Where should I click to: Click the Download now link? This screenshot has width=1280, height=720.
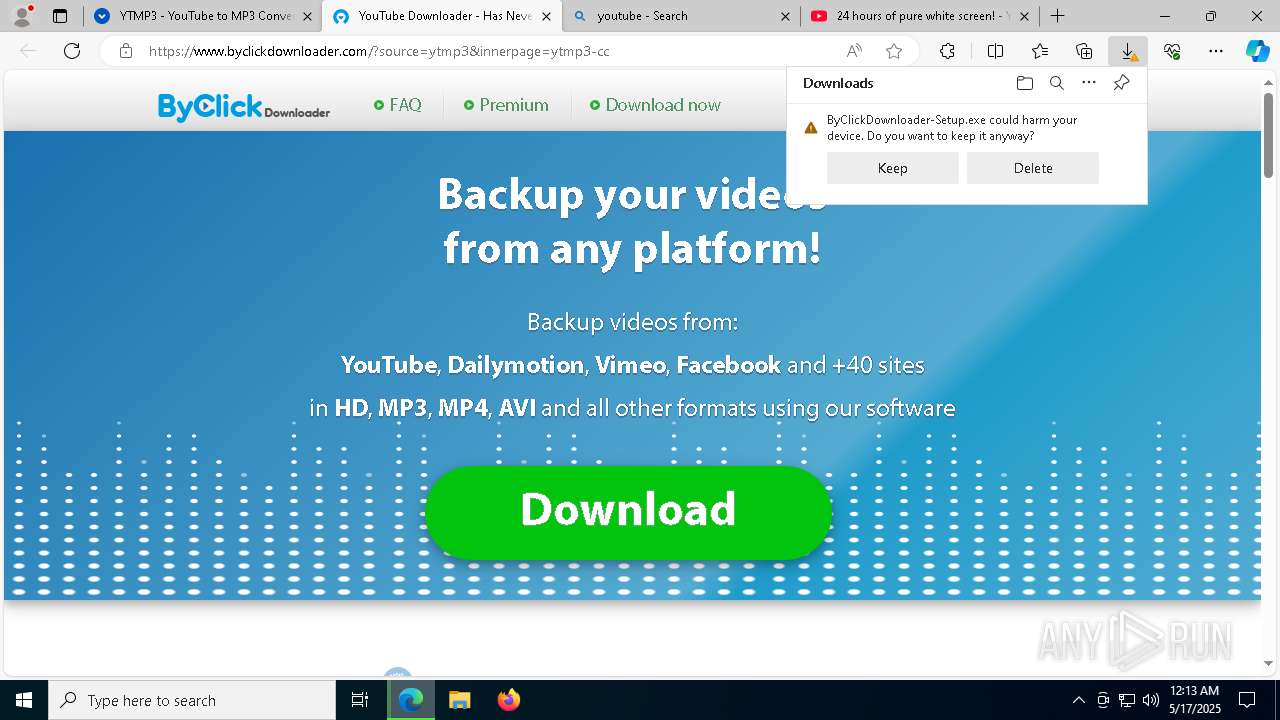click(655, 105)
